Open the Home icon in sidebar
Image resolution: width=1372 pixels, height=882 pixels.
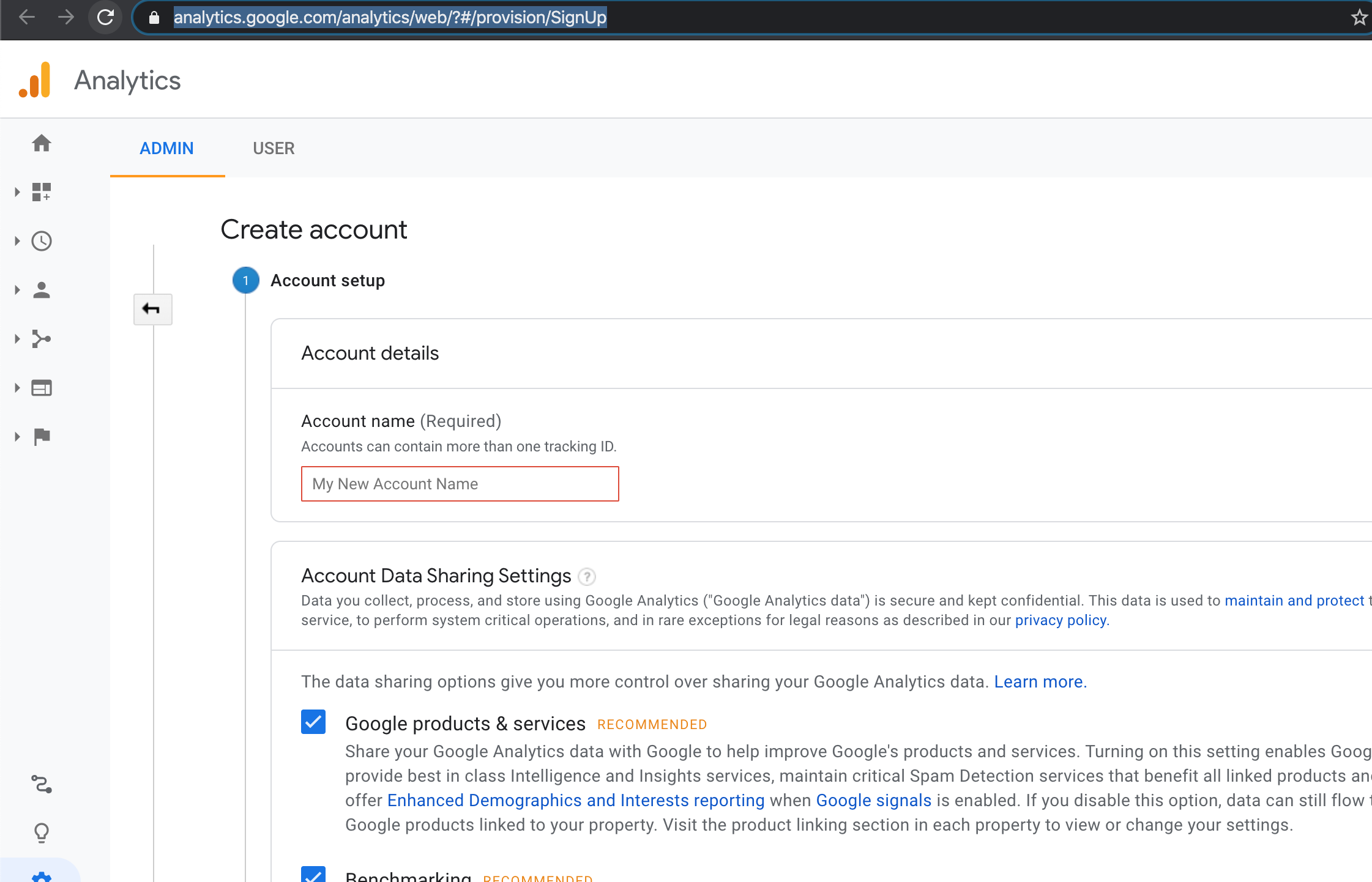42,143
